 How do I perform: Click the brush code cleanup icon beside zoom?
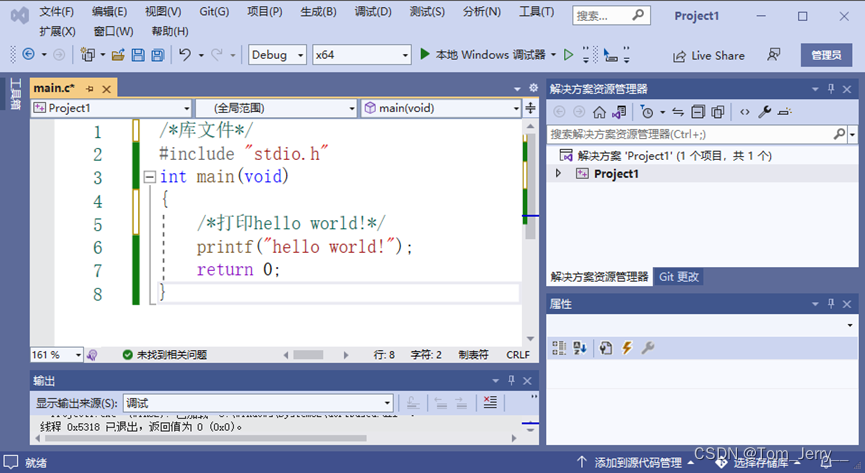coord(92,355)
